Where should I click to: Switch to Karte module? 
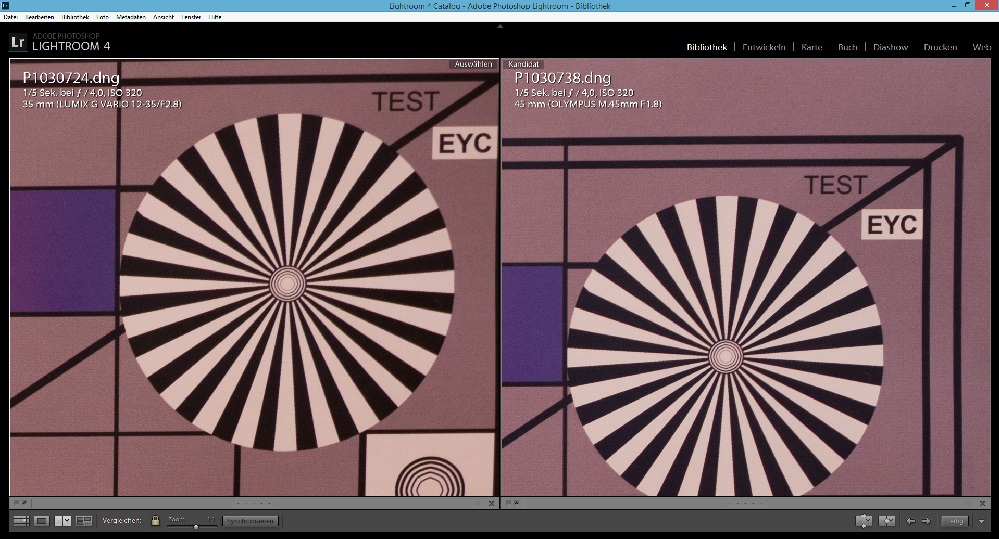pos(812,47)
